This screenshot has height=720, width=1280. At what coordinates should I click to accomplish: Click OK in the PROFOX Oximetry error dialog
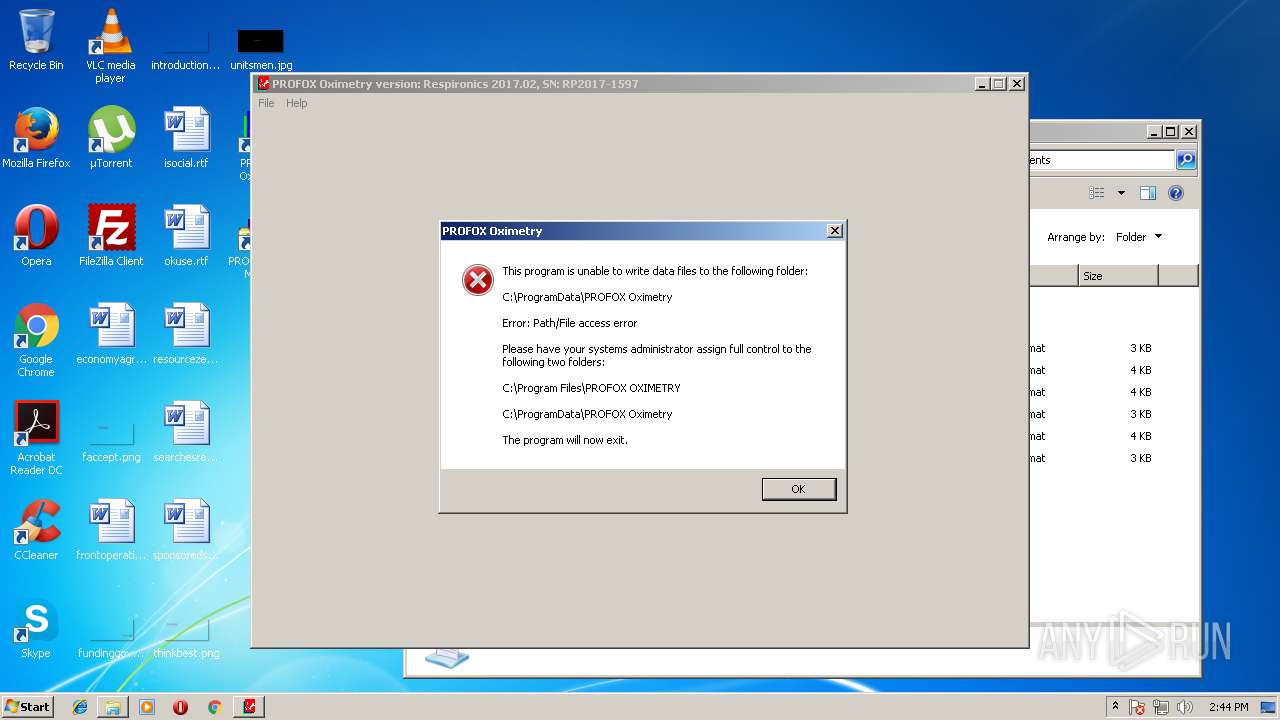click(798, 489)
